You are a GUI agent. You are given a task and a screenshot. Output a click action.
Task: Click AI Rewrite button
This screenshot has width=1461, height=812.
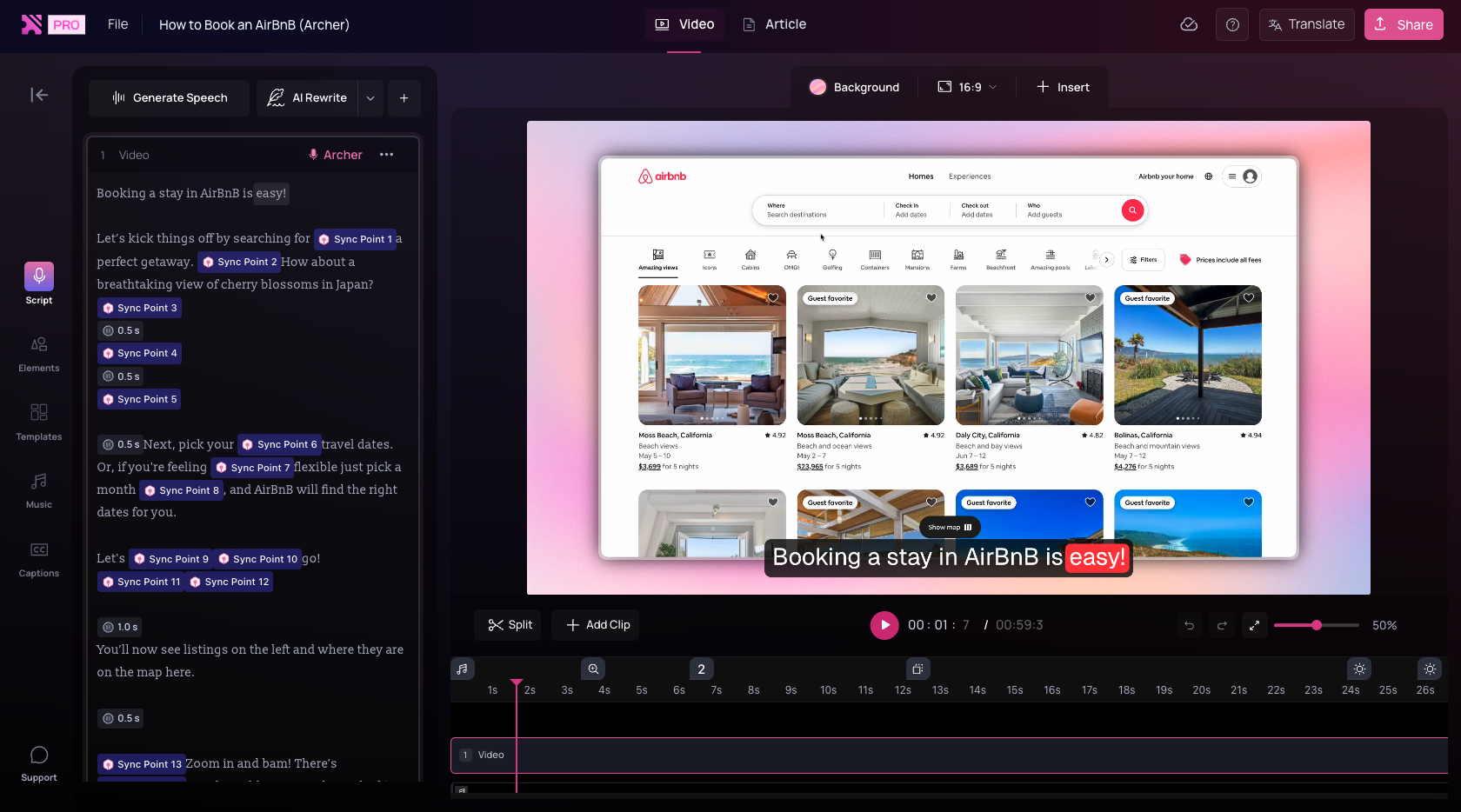tap(308, 98)
